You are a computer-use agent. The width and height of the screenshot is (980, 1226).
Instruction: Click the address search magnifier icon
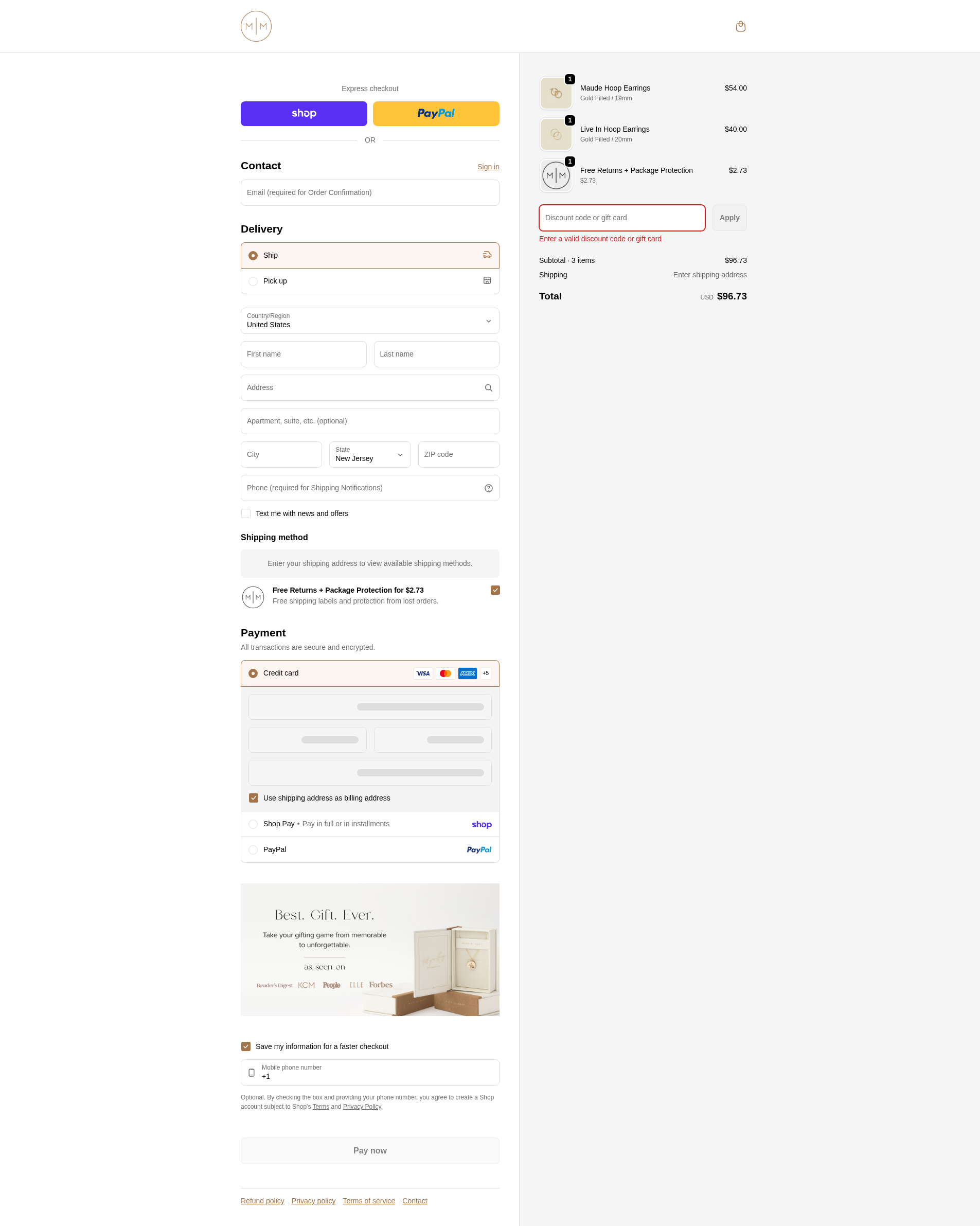point(488,388)
